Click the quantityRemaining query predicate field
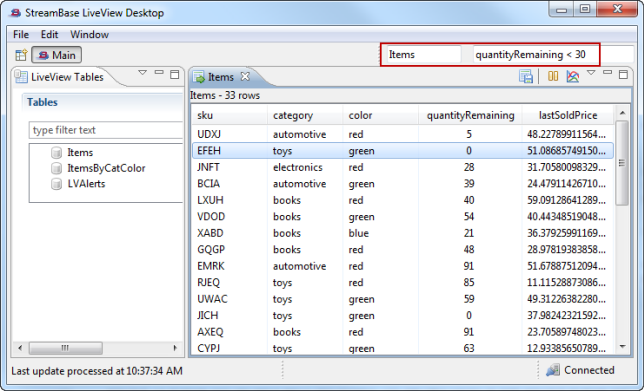 (535, 55)
